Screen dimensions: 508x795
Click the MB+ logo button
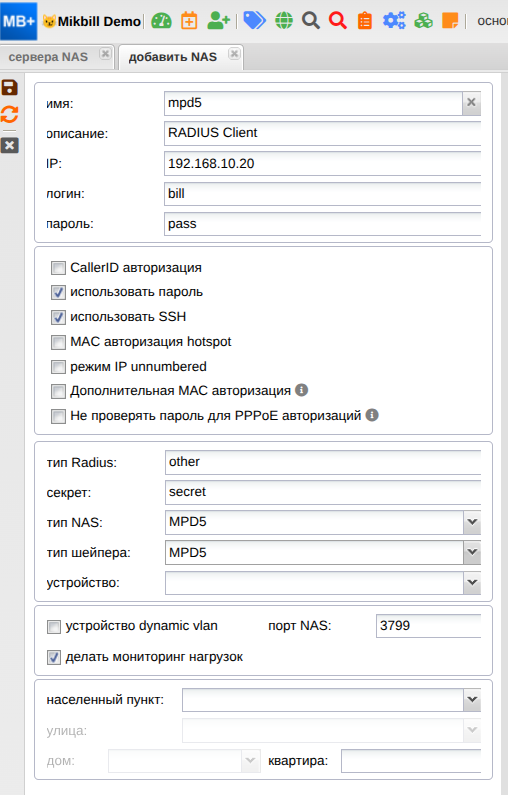click(x=19, y=21)
